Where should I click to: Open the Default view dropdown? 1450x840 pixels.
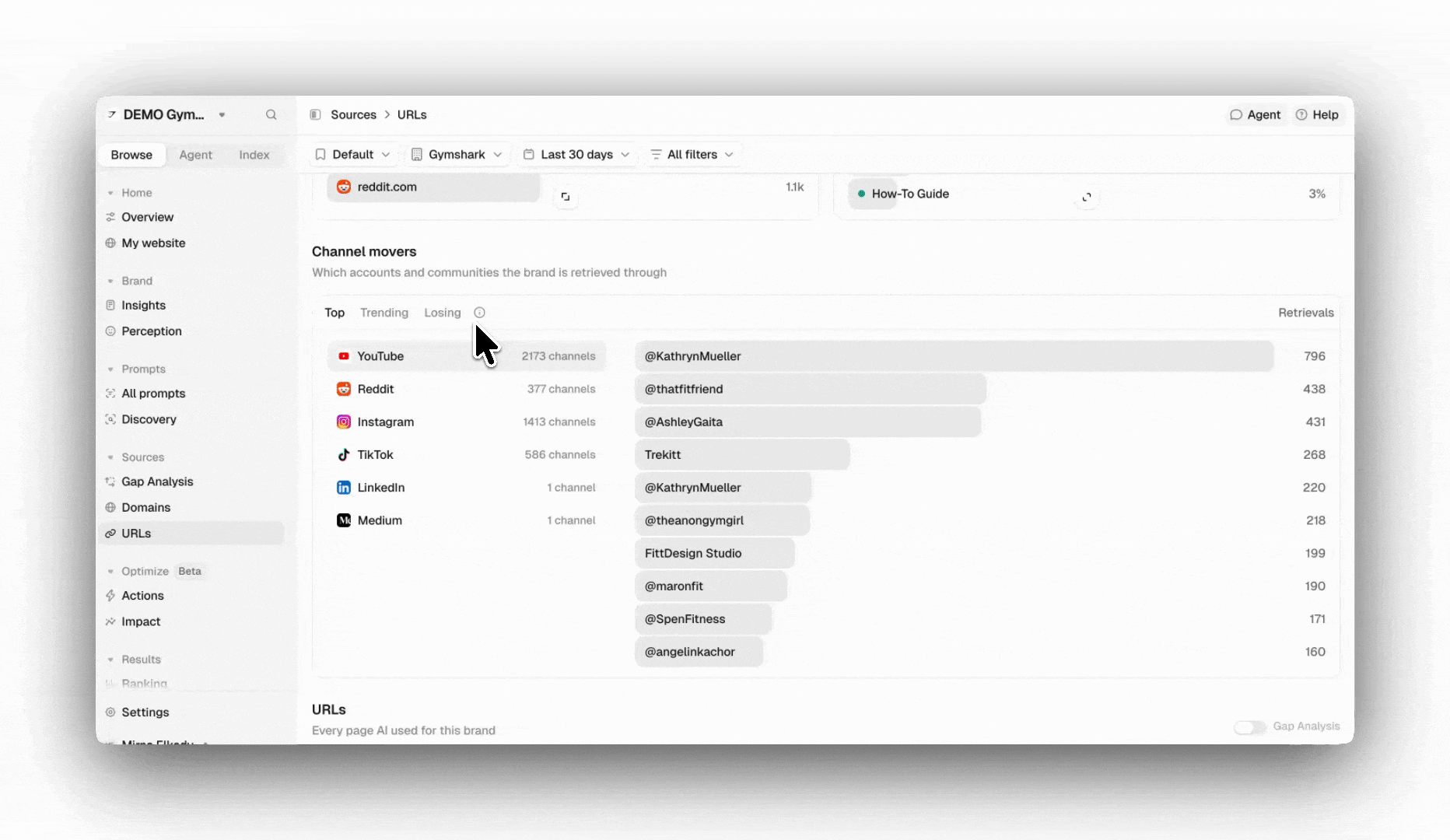(352, 155)
